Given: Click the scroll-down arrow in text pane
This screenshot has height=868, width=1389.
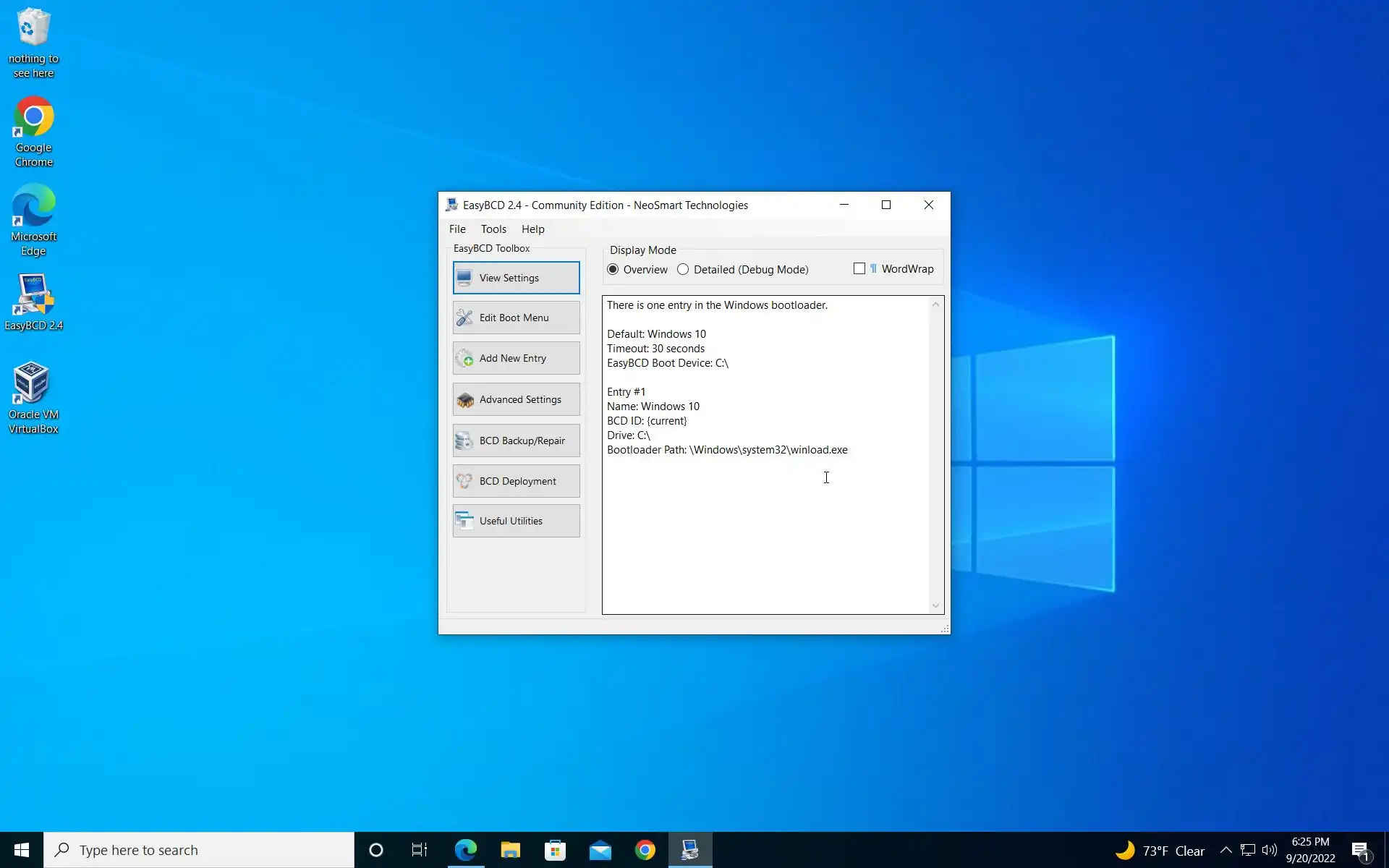Looking at the screenshot, I should [935, 606].
